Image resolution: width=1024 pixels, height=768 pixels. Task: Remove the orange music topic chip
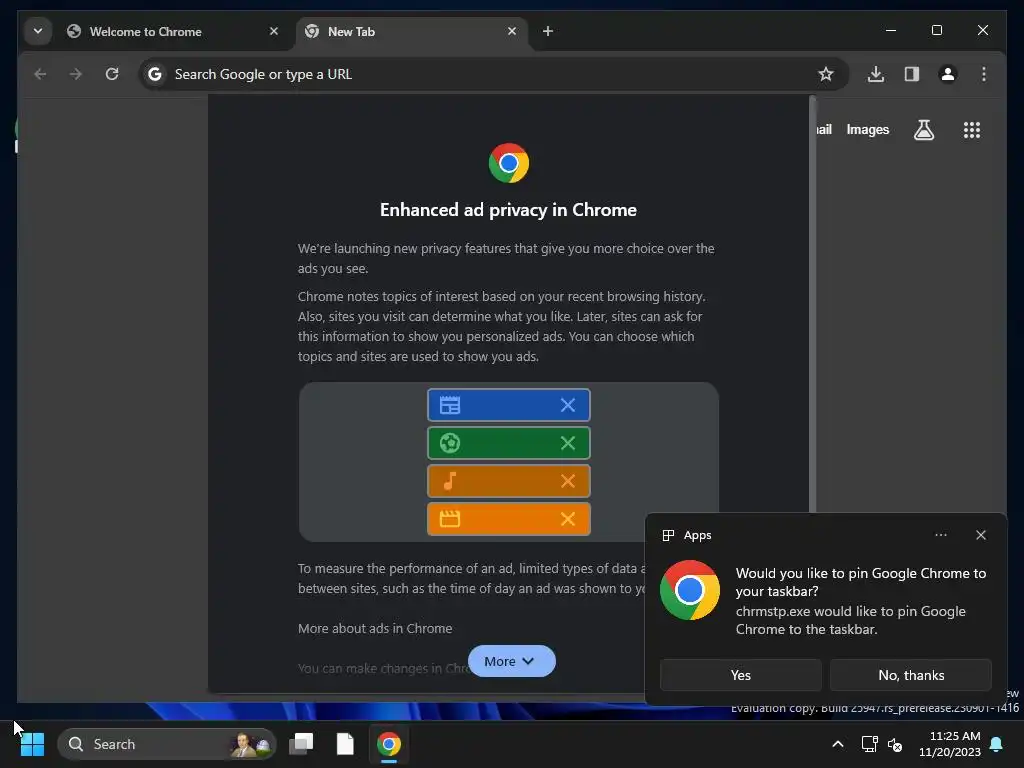point(568,481)
